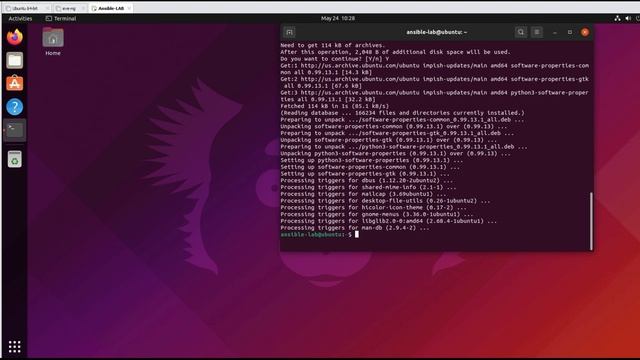The height and width of the screenshot is (360, 640).
Task: Click the terminal title ansible-lab@ubuntu
Action: (x=437, y=32)
